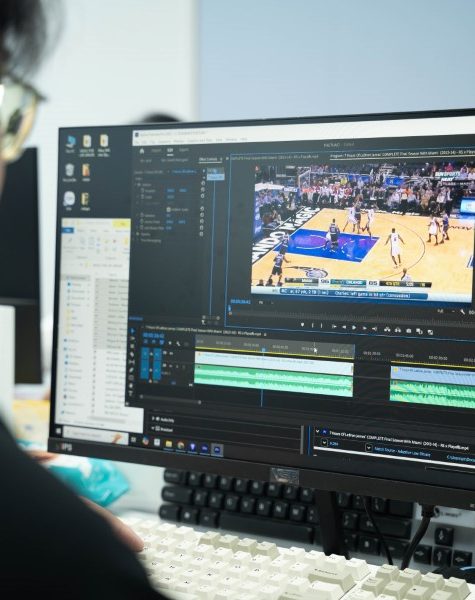Click the timeline playhead marker
This screenshot has width=475, height=600.
point(263,350)
